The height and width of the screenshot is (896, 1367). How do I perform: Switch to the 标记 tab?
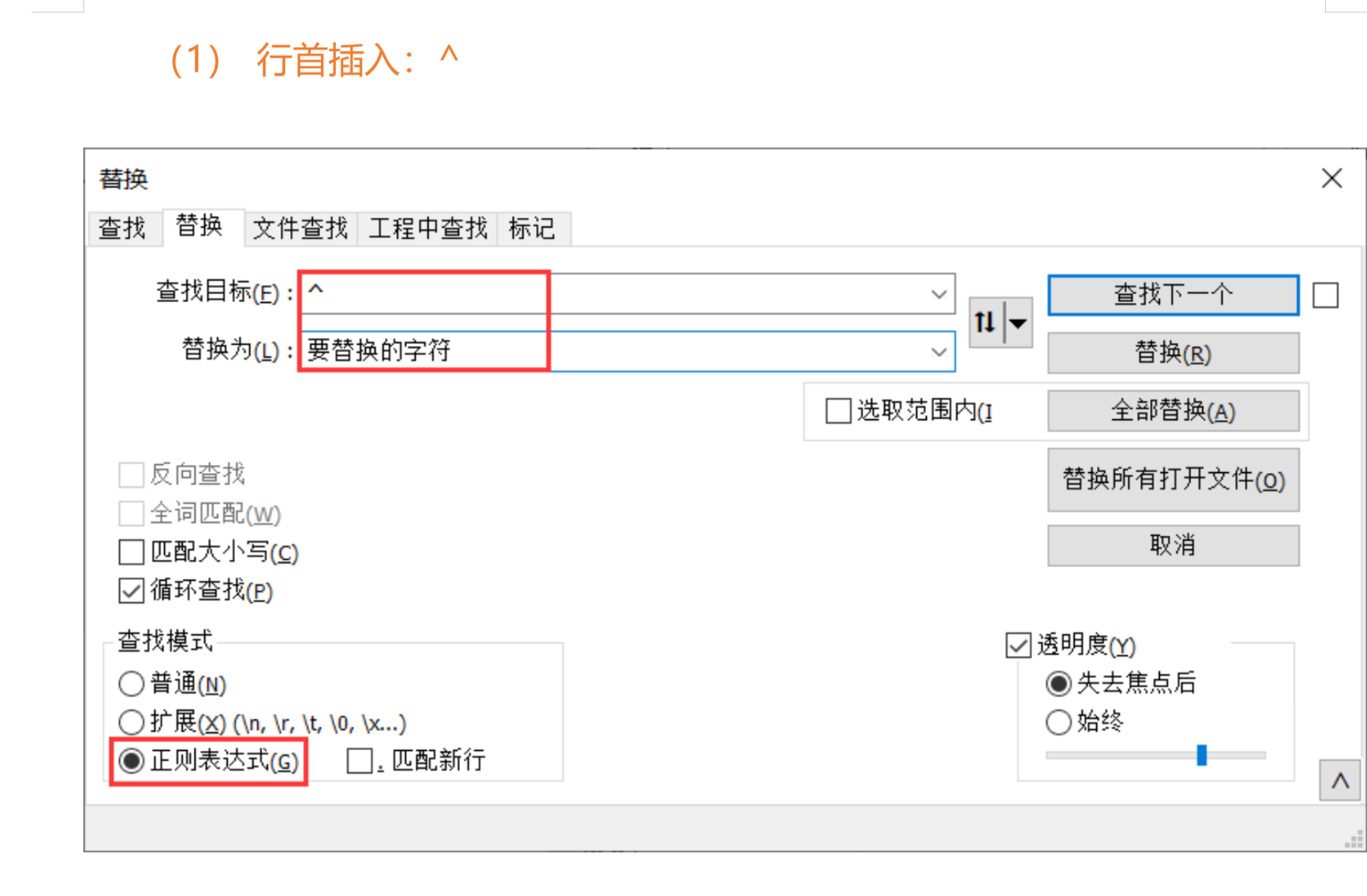[533, 229]
